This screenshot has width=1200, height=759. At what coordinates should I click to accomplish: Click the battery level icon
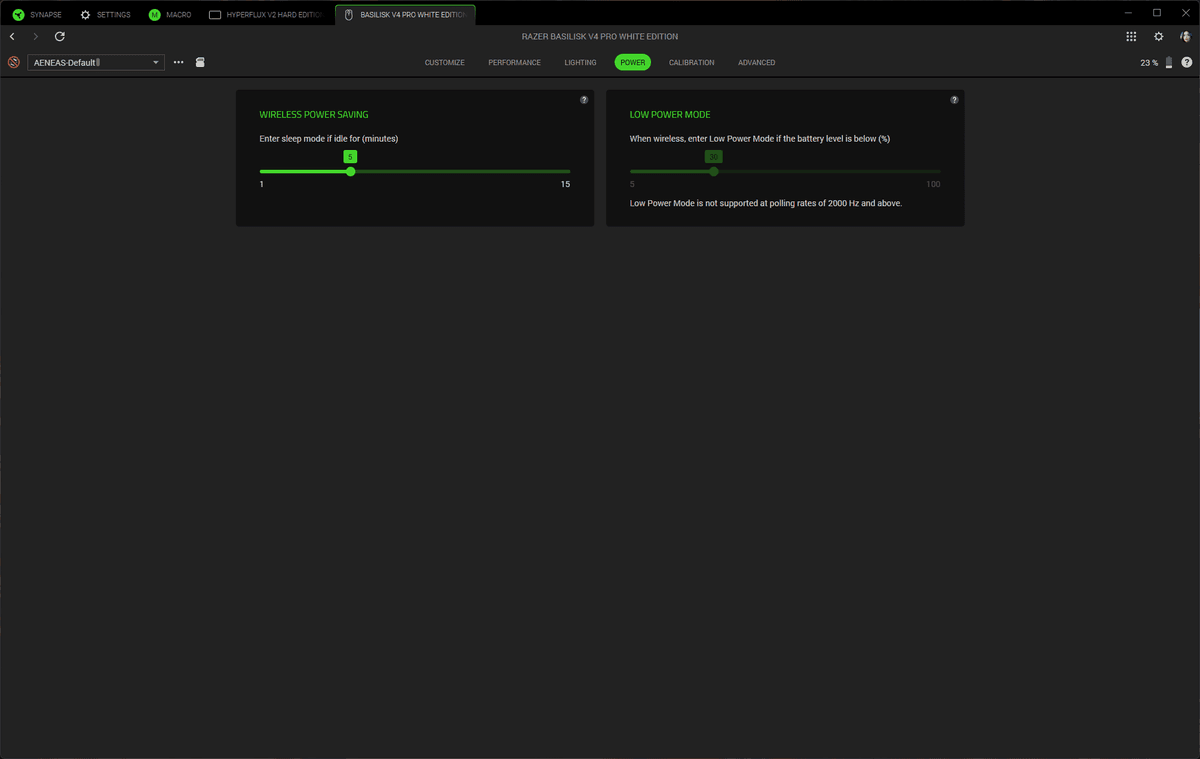(x=1169, y=62)
